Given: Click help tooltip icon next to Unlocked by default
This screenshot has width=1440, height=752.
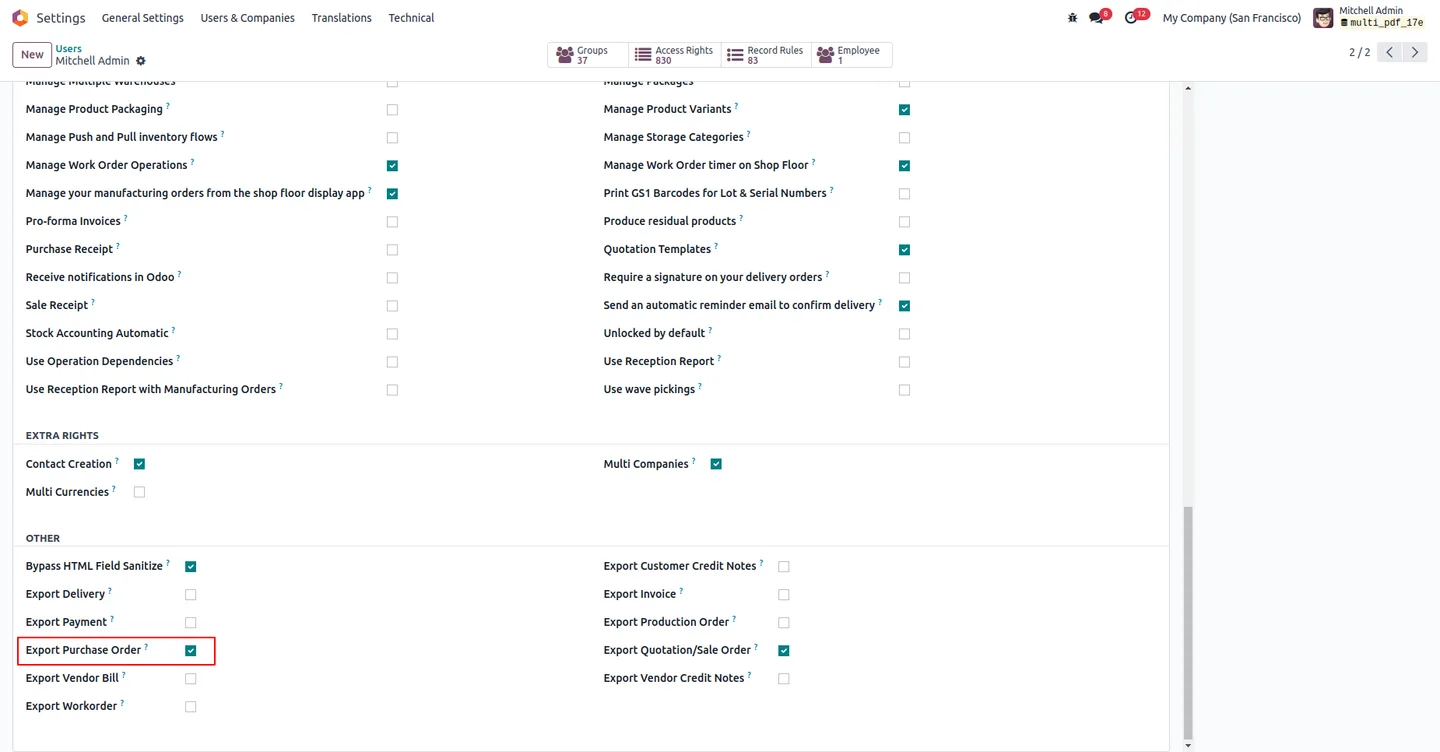Looking at the screenshot, I should [x=710, y=330].
